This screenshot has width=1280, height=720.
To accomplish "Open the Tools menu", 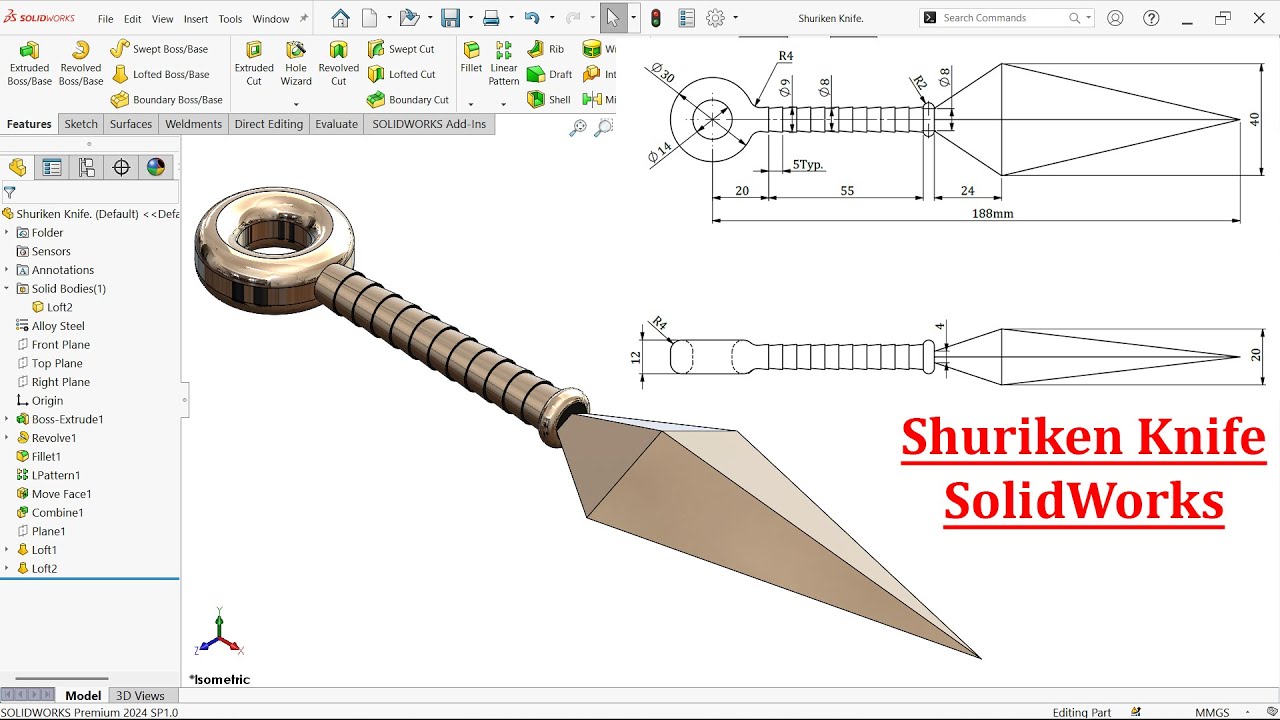I will tap(230, 19).
